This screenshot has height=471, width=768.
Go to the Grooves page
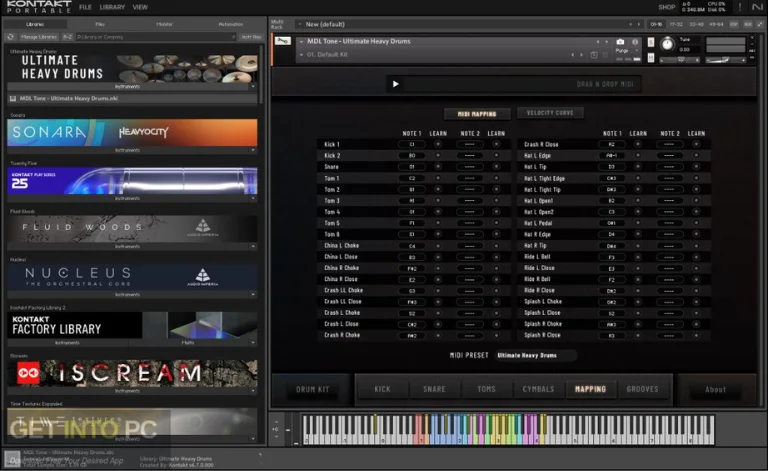point(642,389)
